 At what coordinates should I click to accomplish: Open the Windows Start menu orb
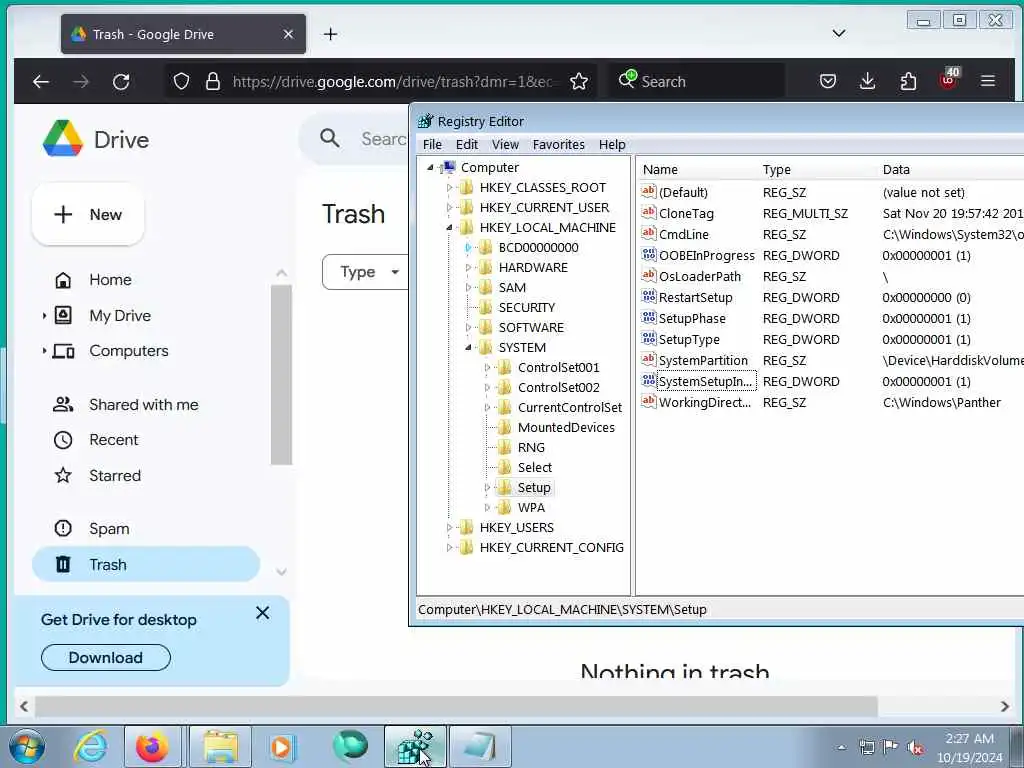point(26,747)
